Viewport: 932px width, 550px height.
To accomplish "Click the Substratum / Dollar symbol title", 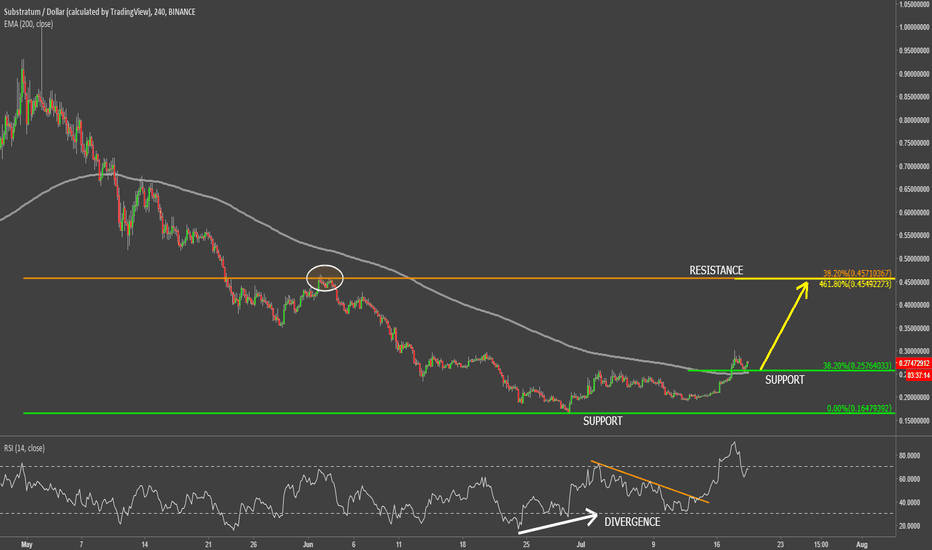I will tap(99, 11).
